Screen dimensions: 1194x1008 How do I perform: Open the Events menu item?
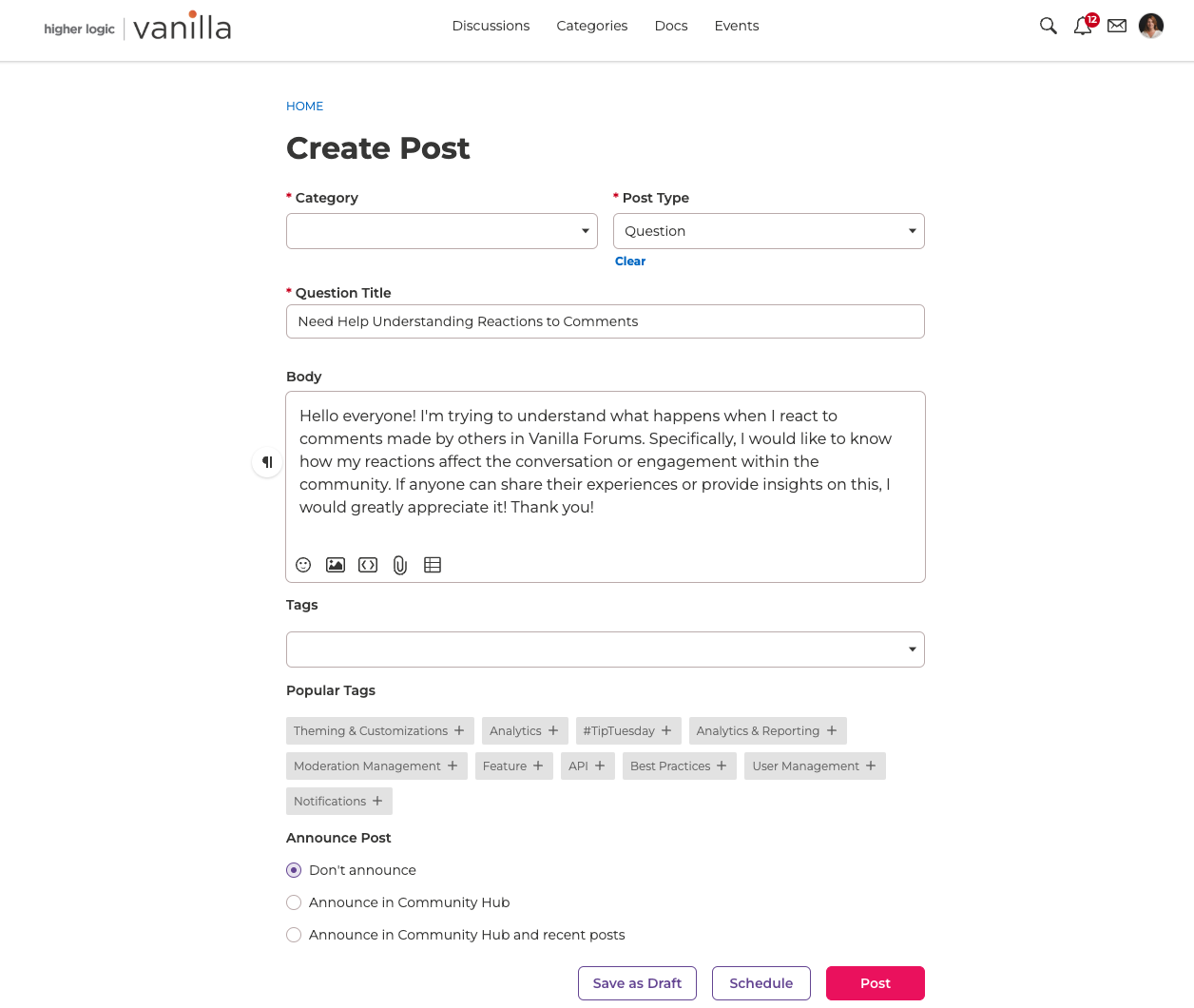click(737, 26)
